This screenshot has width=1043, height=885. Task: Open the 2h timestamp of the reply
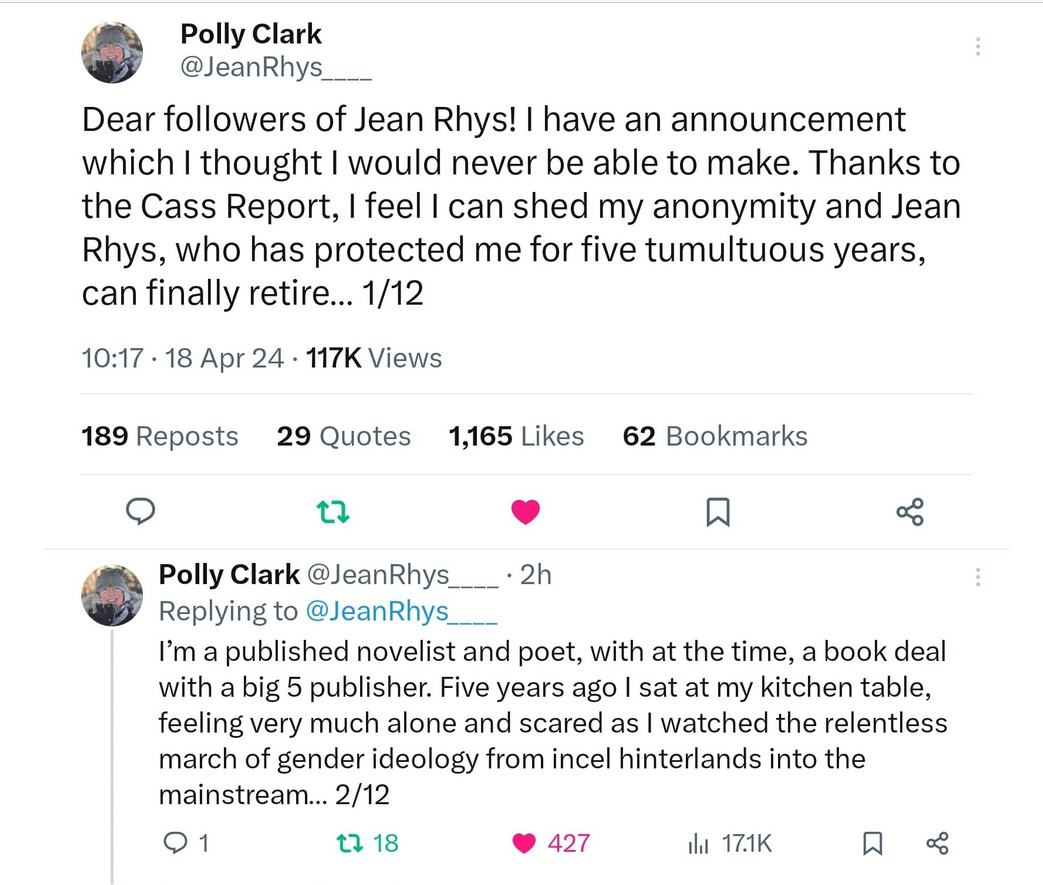[x=534, y=574]
